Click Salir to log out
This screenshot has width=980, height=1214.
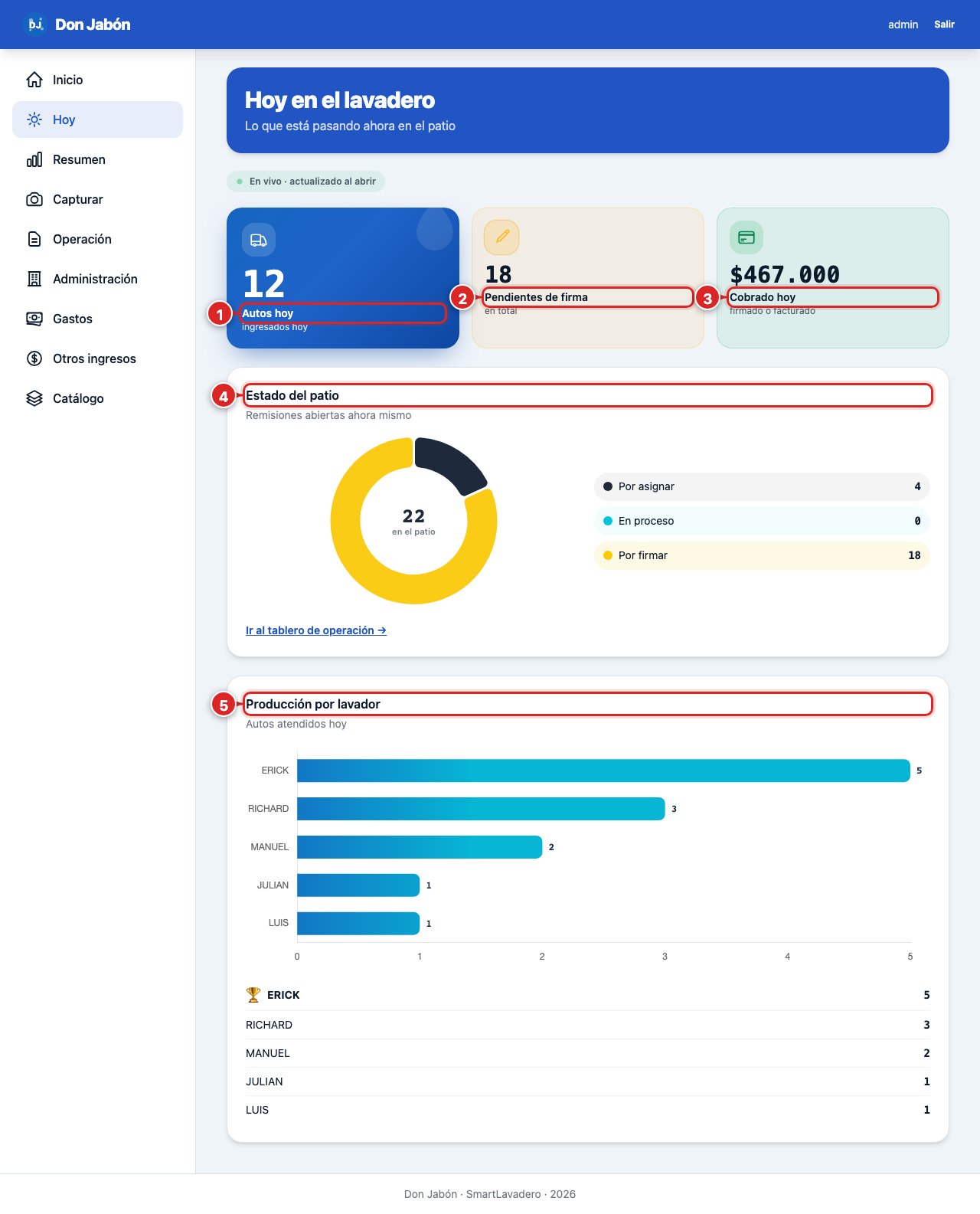pyautogui.click(x=944, y=25)
